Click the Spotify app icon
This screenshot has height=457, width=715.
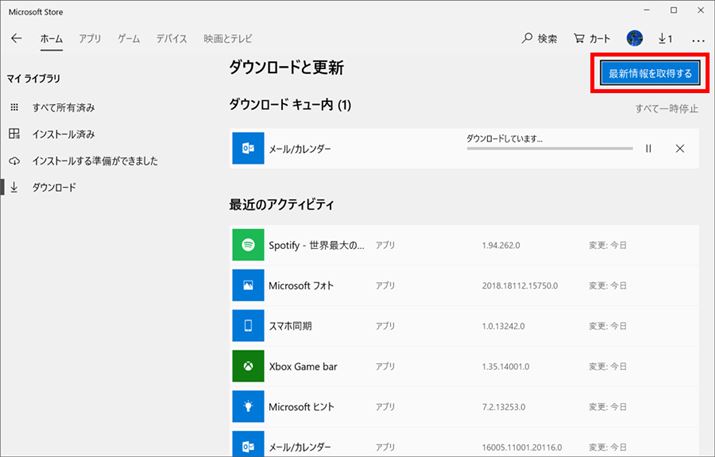coord(247,245)
